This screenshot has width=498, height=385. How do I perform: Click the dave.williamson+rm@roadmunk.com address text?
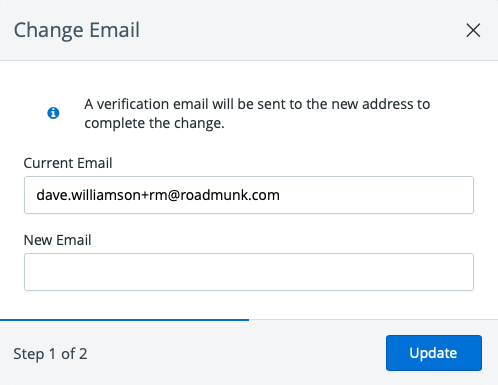[x=158, y=195]
